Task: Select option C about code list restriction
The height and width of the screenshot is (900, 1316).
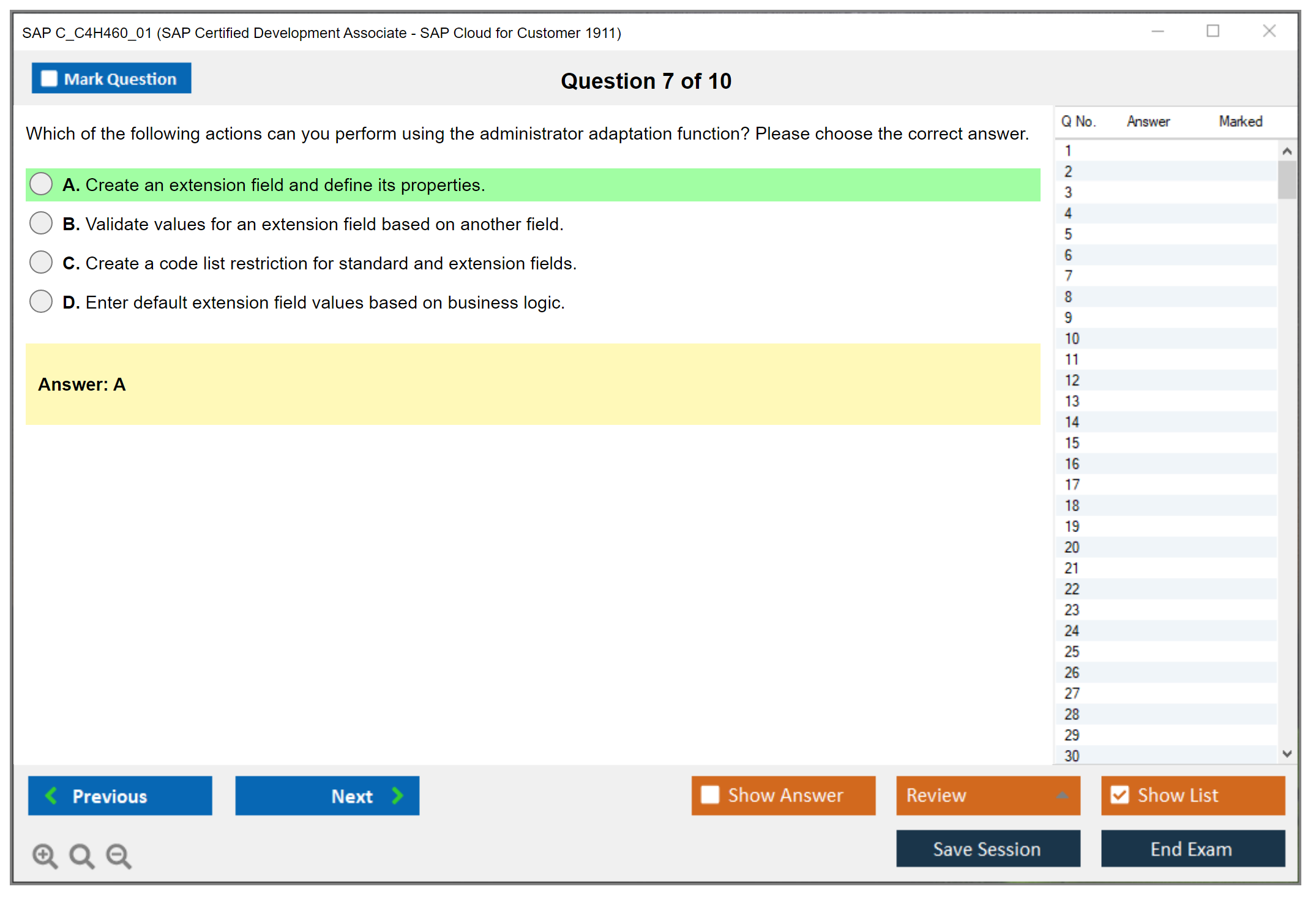Action: (41, 263)
